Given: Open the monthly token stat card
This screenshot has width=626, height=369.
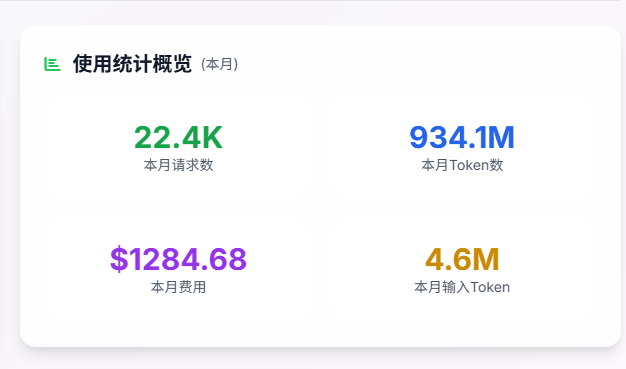Looking at the screenshot, I should coord(462,147).
